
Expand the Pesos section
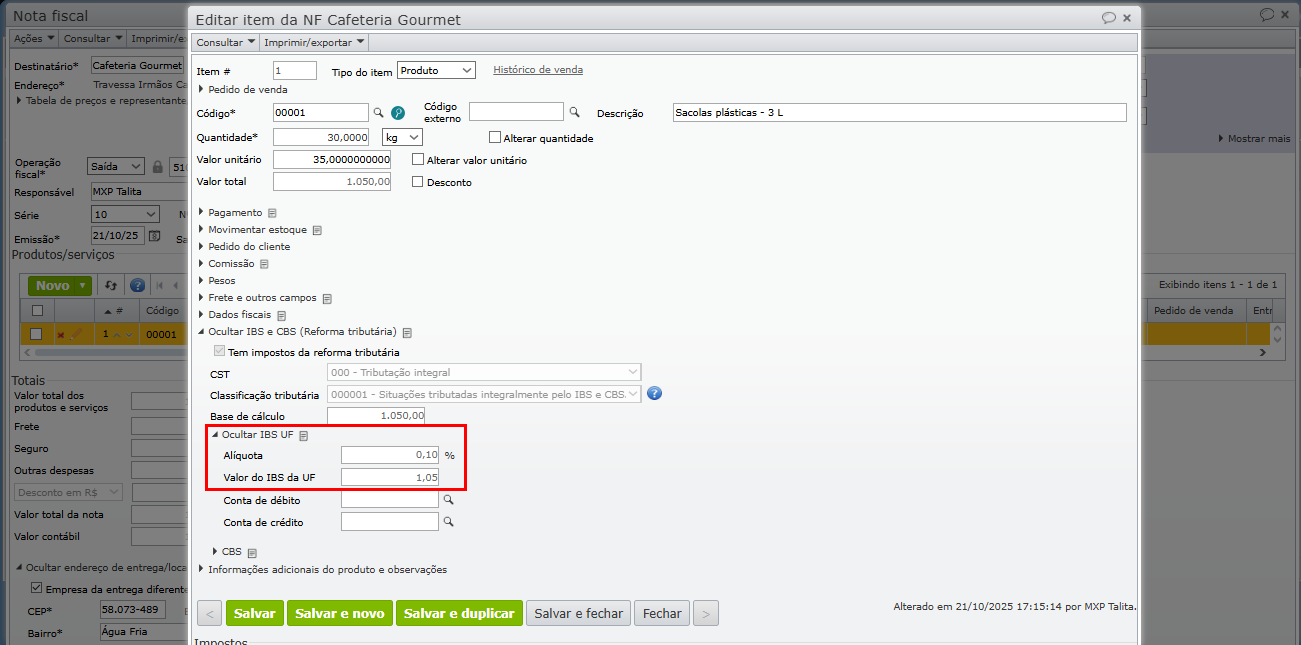pos(217,281)
